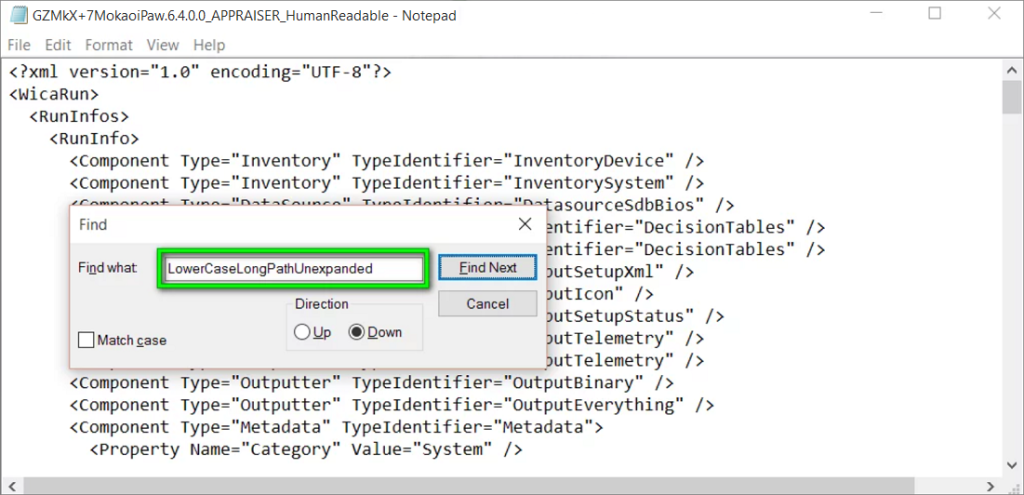
Task: Open the Edit menu
Action: tap(58, 45)
